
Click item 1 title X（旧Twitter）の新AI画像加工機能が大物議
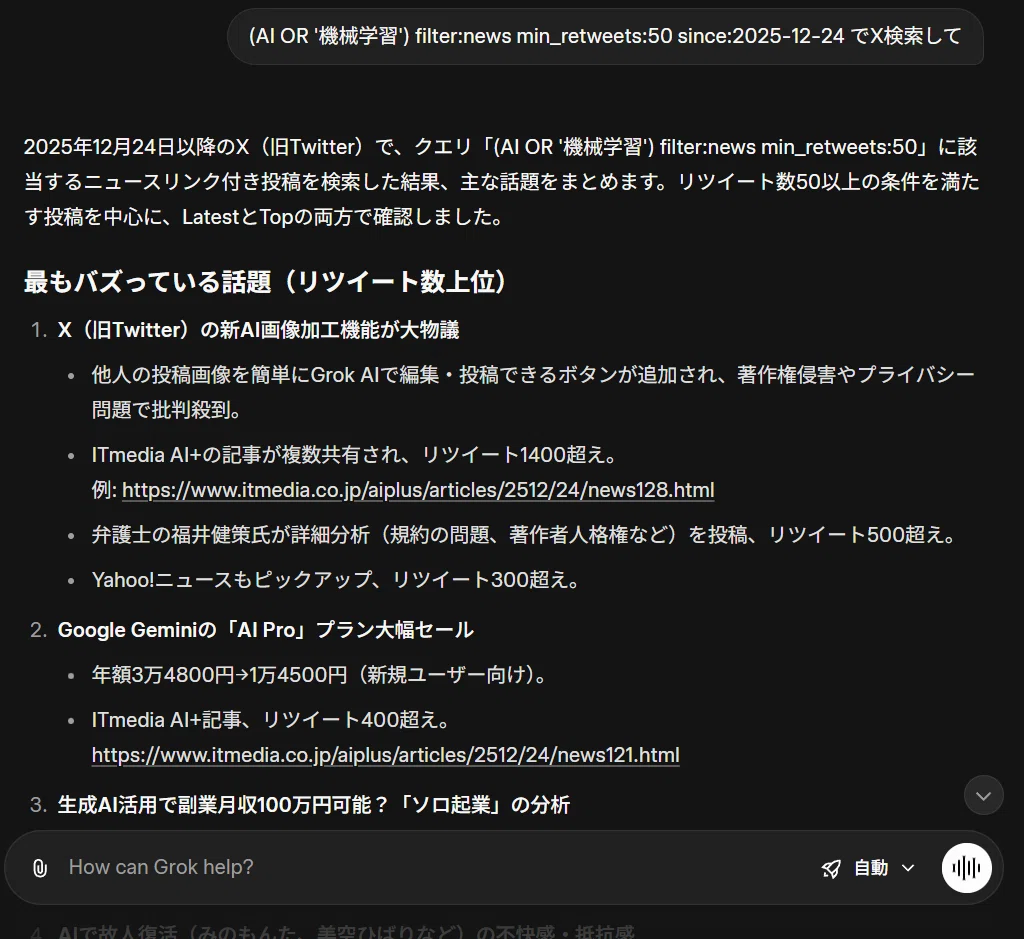tap(259, 330)
